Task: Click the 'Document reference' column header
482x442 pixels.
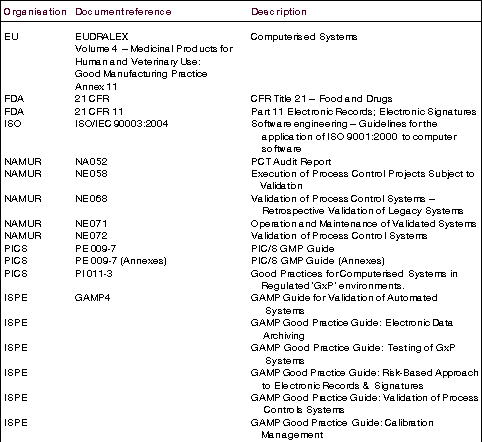Action: click(x=123, y=12)
